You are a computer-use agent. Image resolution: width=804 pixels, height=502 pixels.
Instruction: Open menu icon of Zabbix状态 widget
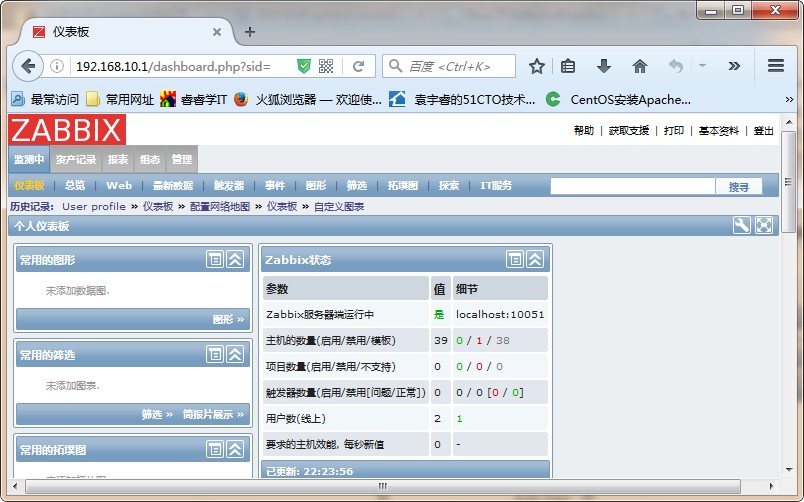coord(515,259)
